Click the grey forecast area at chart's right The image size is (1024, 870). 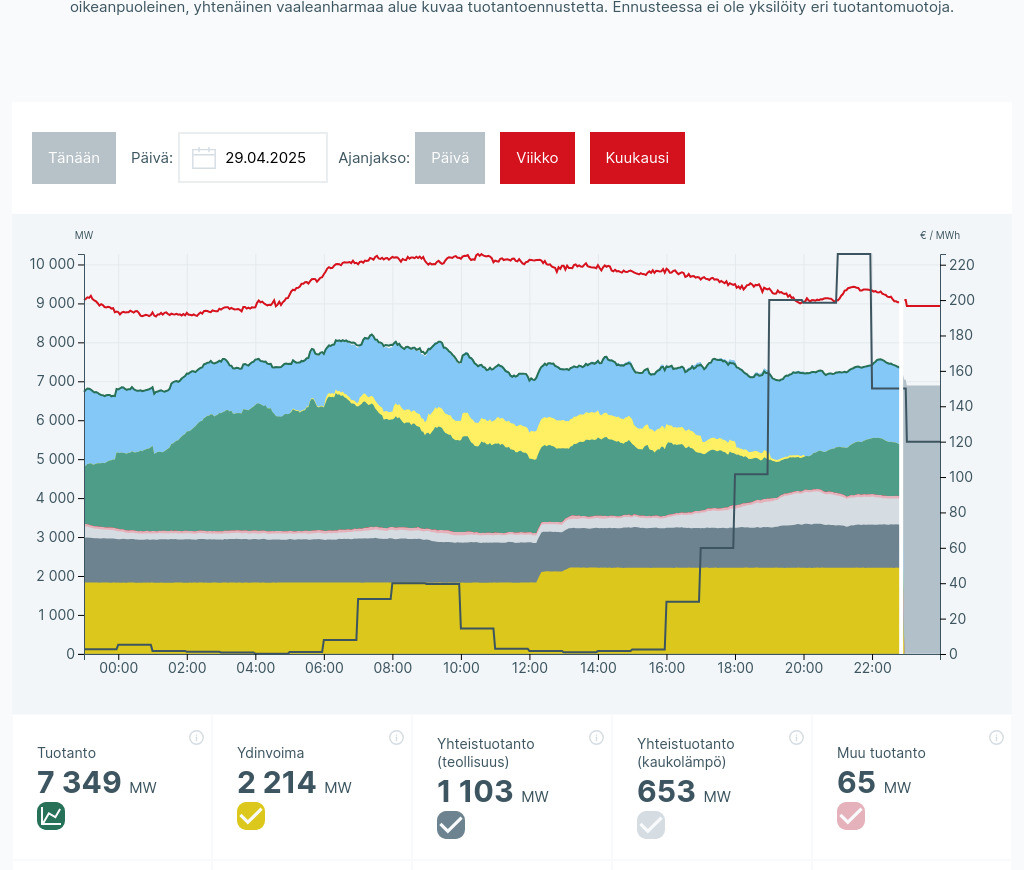[x=922, y=520]
